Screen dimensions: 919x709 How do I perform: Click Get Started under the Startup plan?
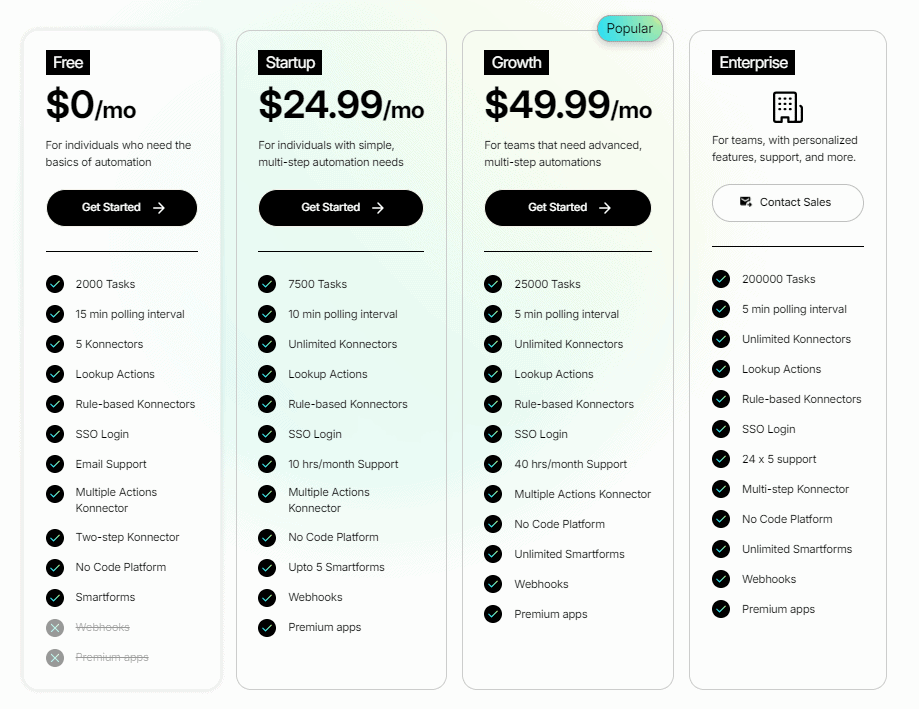(340, 208)
